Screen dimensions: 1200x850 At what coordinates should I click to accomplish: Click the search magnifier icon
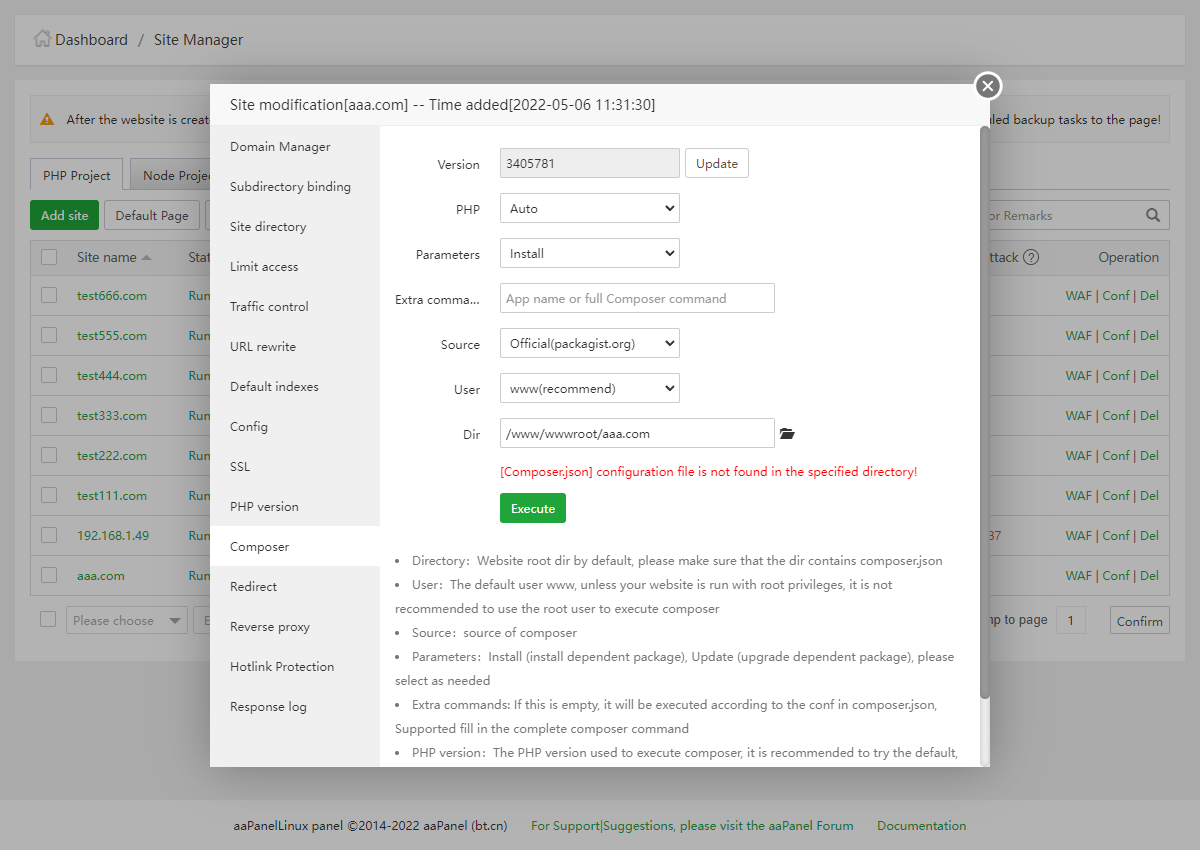point(1153,215)
